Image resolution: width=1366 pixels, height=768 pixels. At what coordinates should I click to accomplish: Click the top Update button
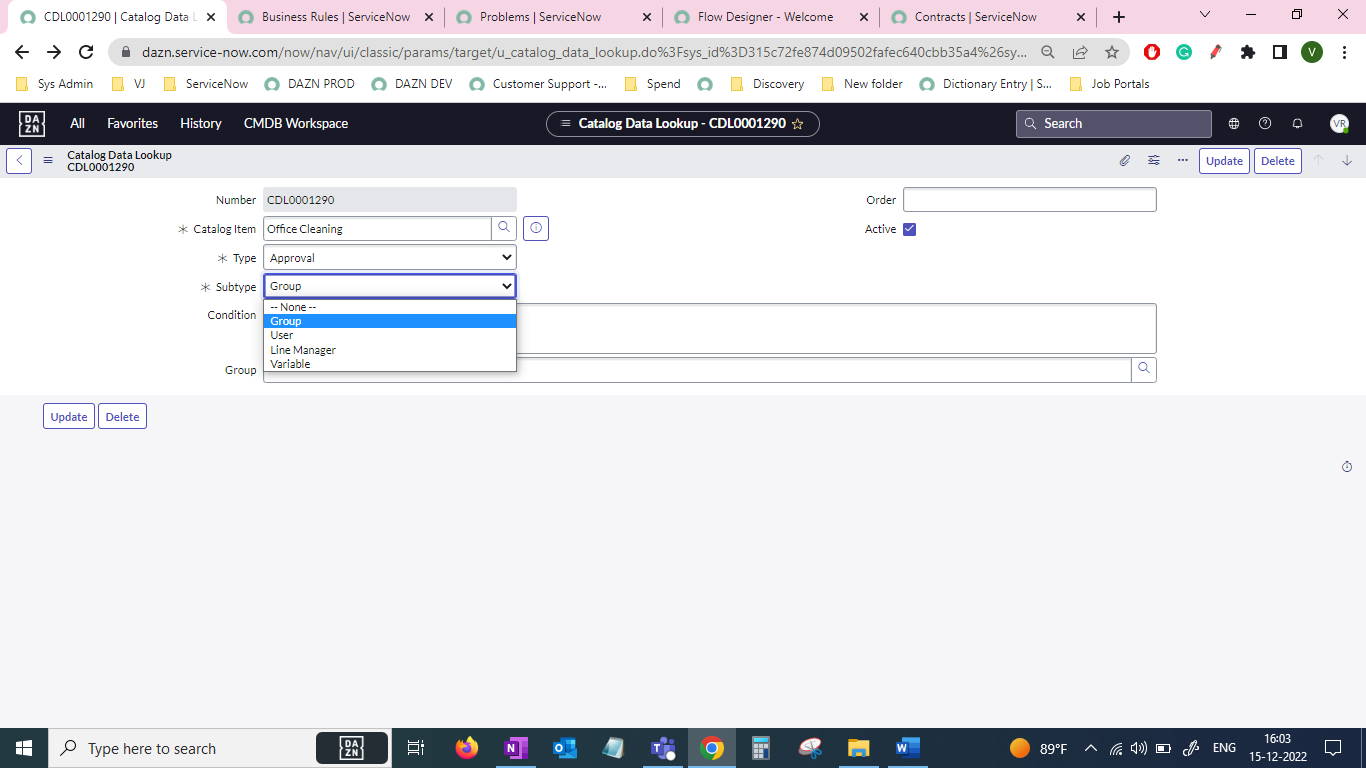(1224, 161)
